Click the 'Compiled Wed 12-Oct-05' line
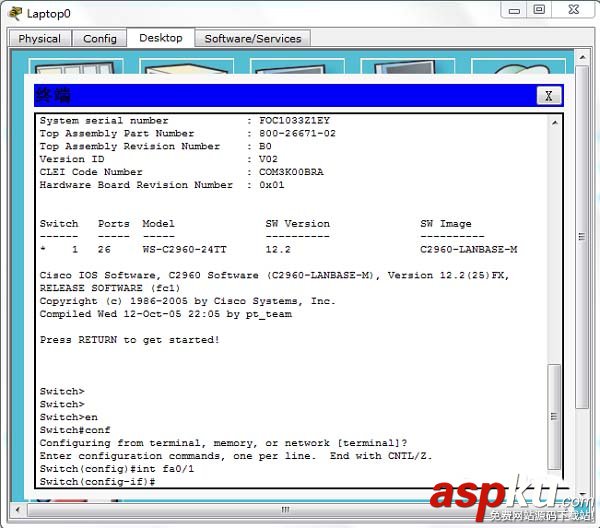Image resolution: width=600 pixels, height=528 pixels. (x=166, y=314)
